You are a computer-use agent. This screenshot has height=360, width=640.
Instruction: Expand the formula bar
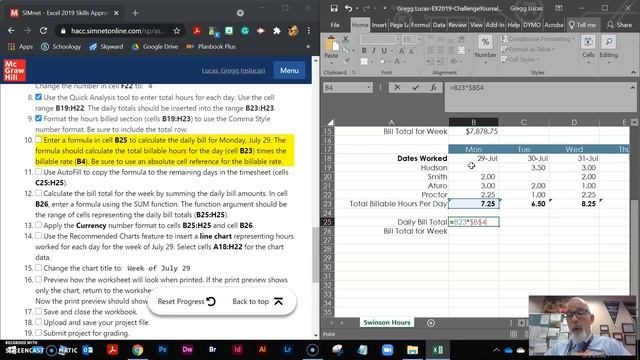click(632, 87)
